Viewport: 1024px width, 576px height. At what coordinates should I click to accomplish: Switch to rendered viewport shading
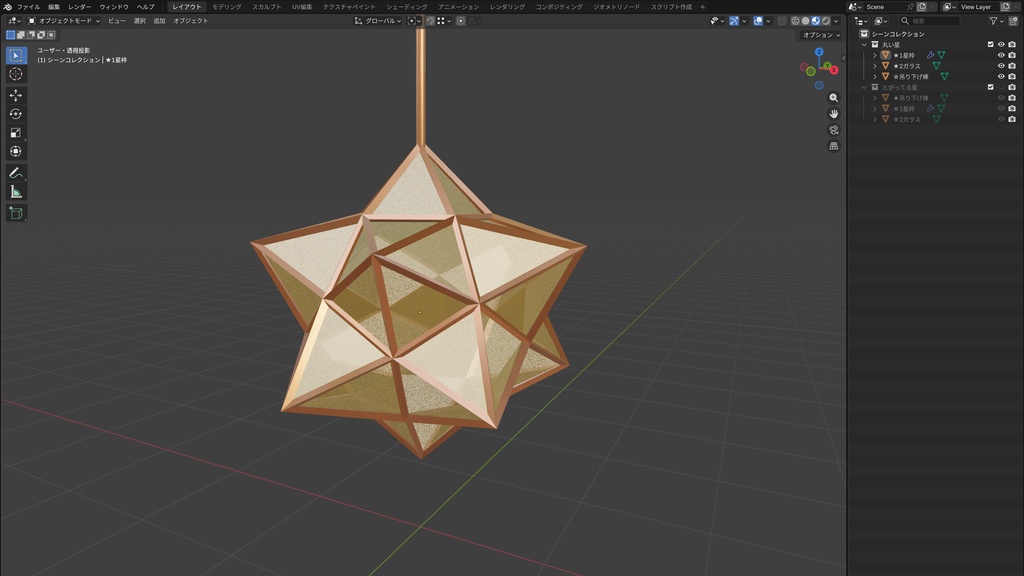pos(825,21)
